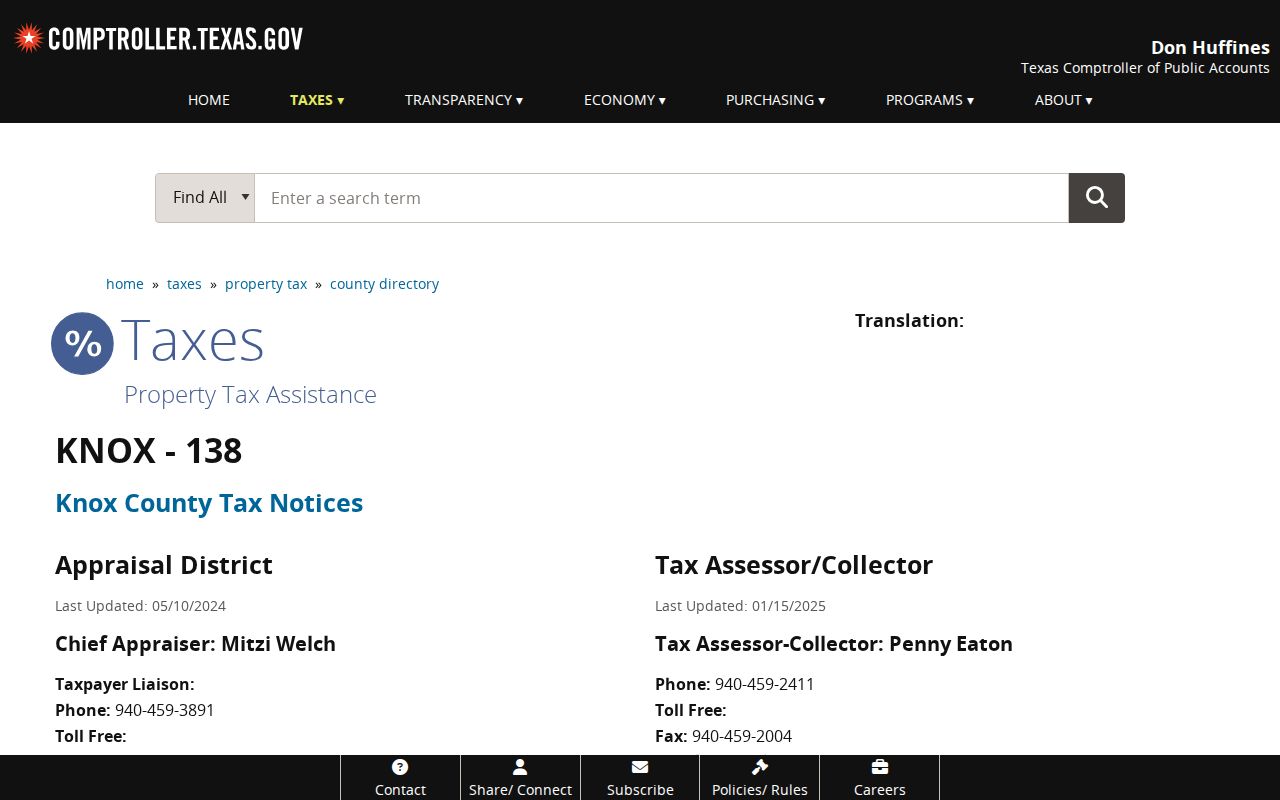Click the county directory breadcrumb link
This screenshot has height=800, width=1280.
point(384,284)
